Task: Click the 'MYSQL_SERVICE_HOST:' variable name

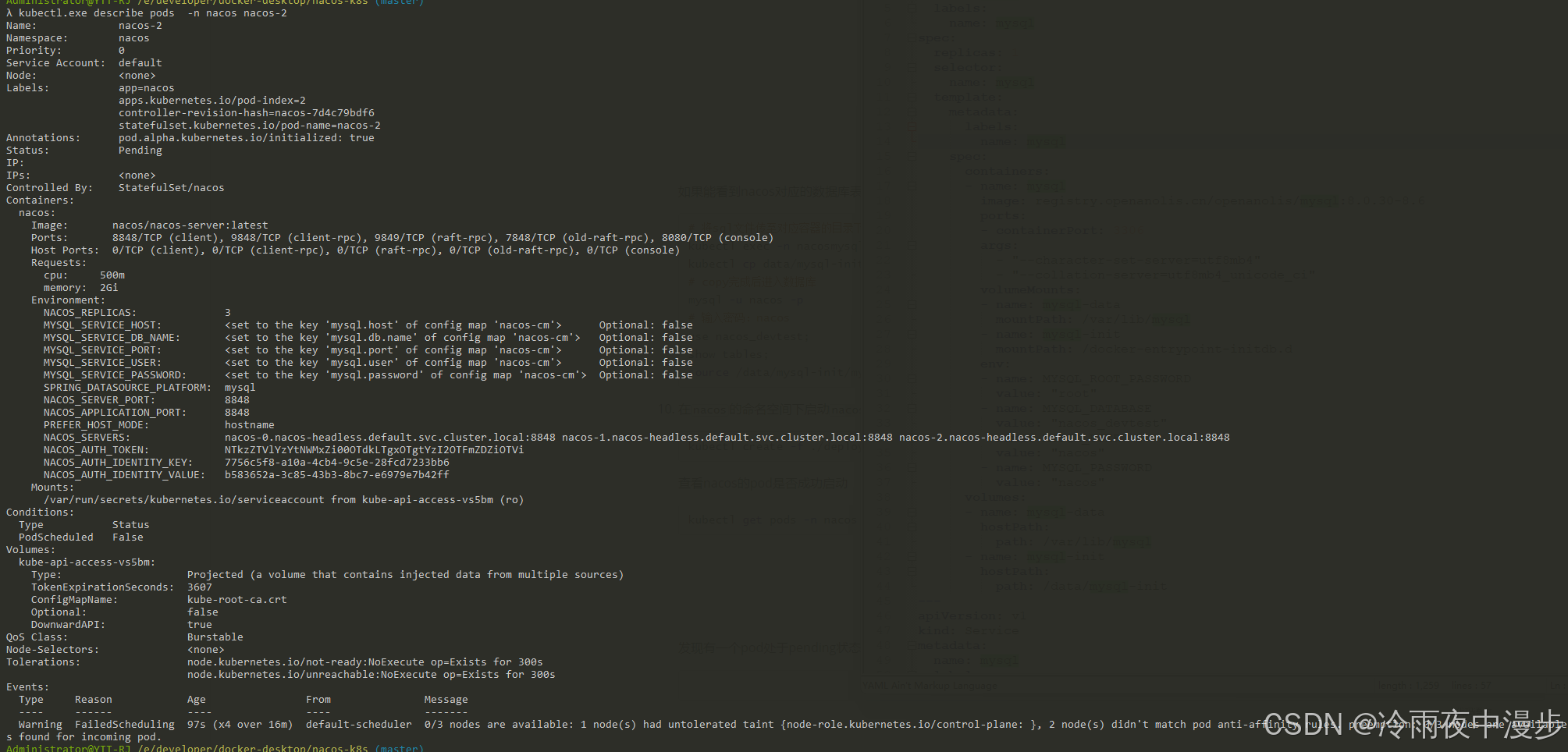Action: click(x=102, y=325)
